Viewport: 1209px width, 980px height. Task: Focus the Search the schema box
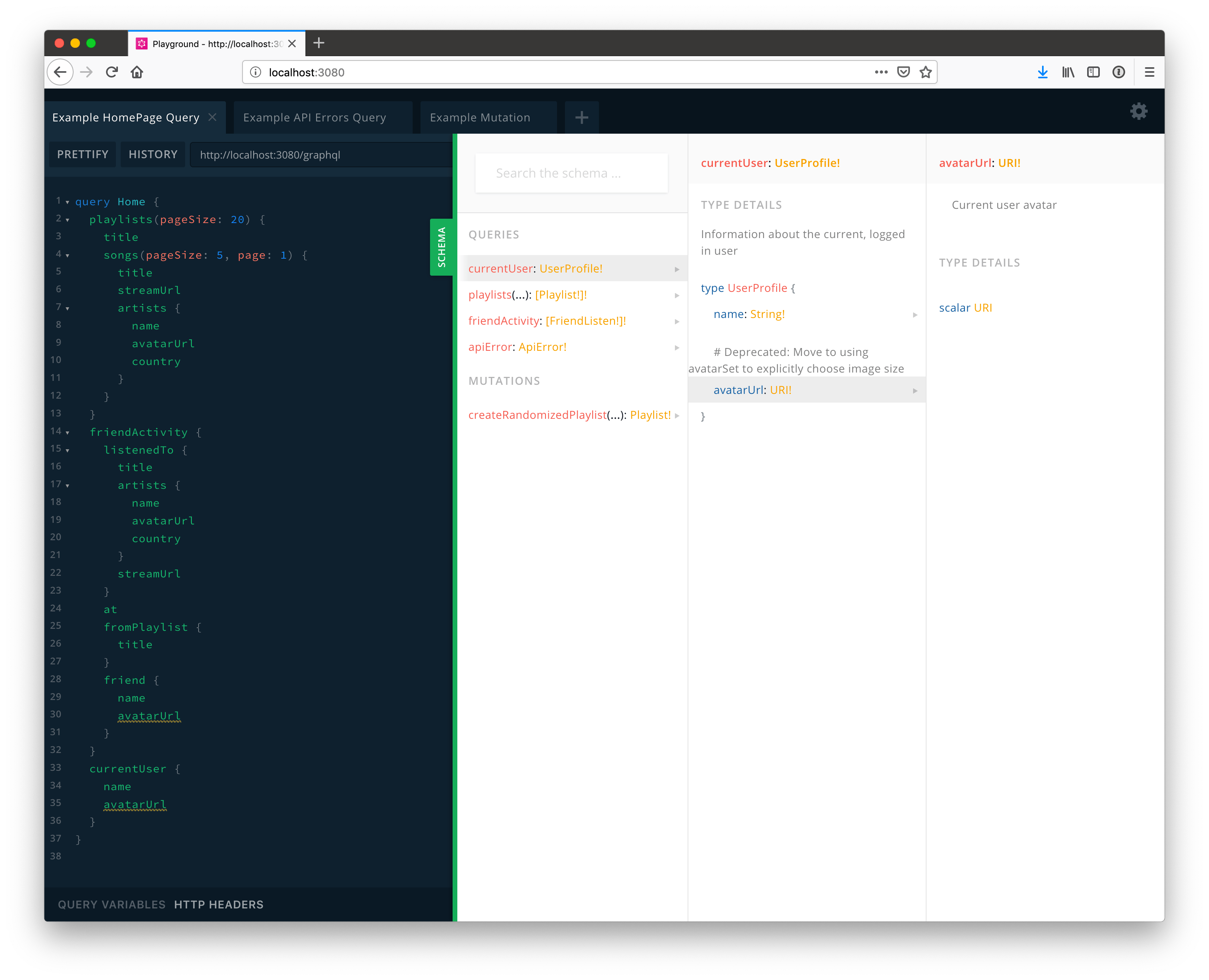(571, 173)
